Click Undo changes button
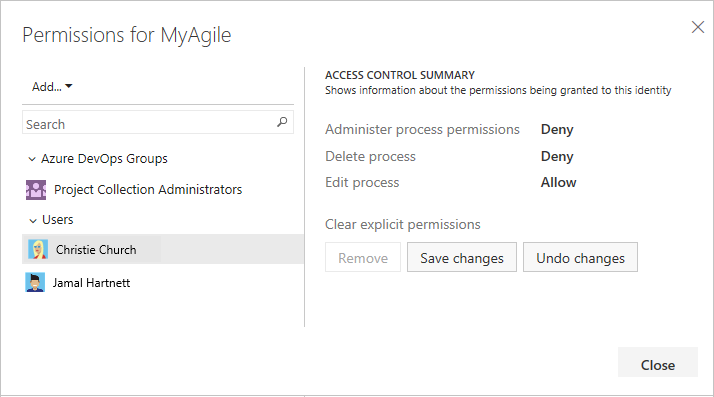Viewport: 714px width, 397px height. tap(580, 258)
